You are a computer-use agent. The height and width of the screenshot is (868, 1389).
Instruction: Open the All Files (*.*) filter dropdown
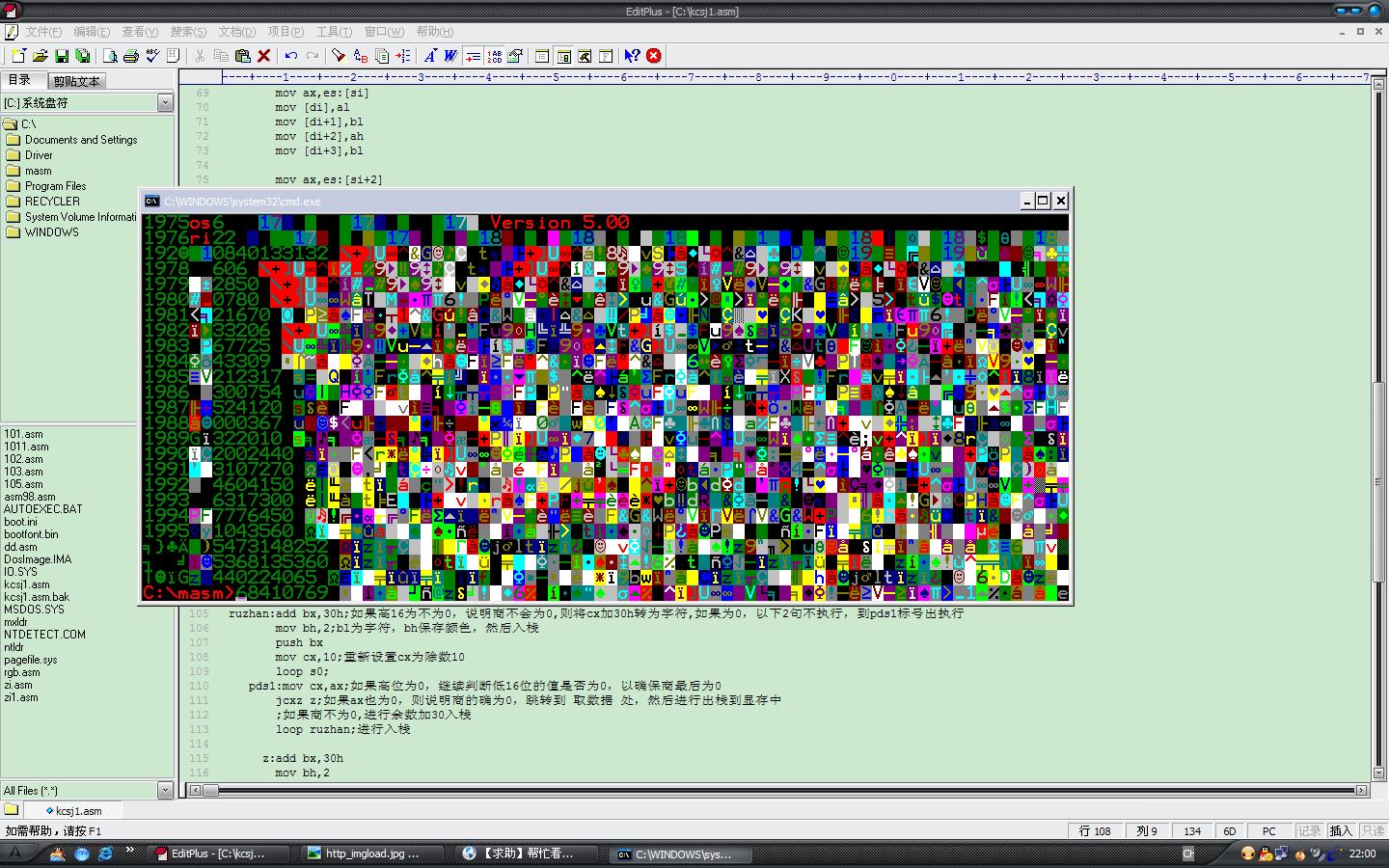165,790
